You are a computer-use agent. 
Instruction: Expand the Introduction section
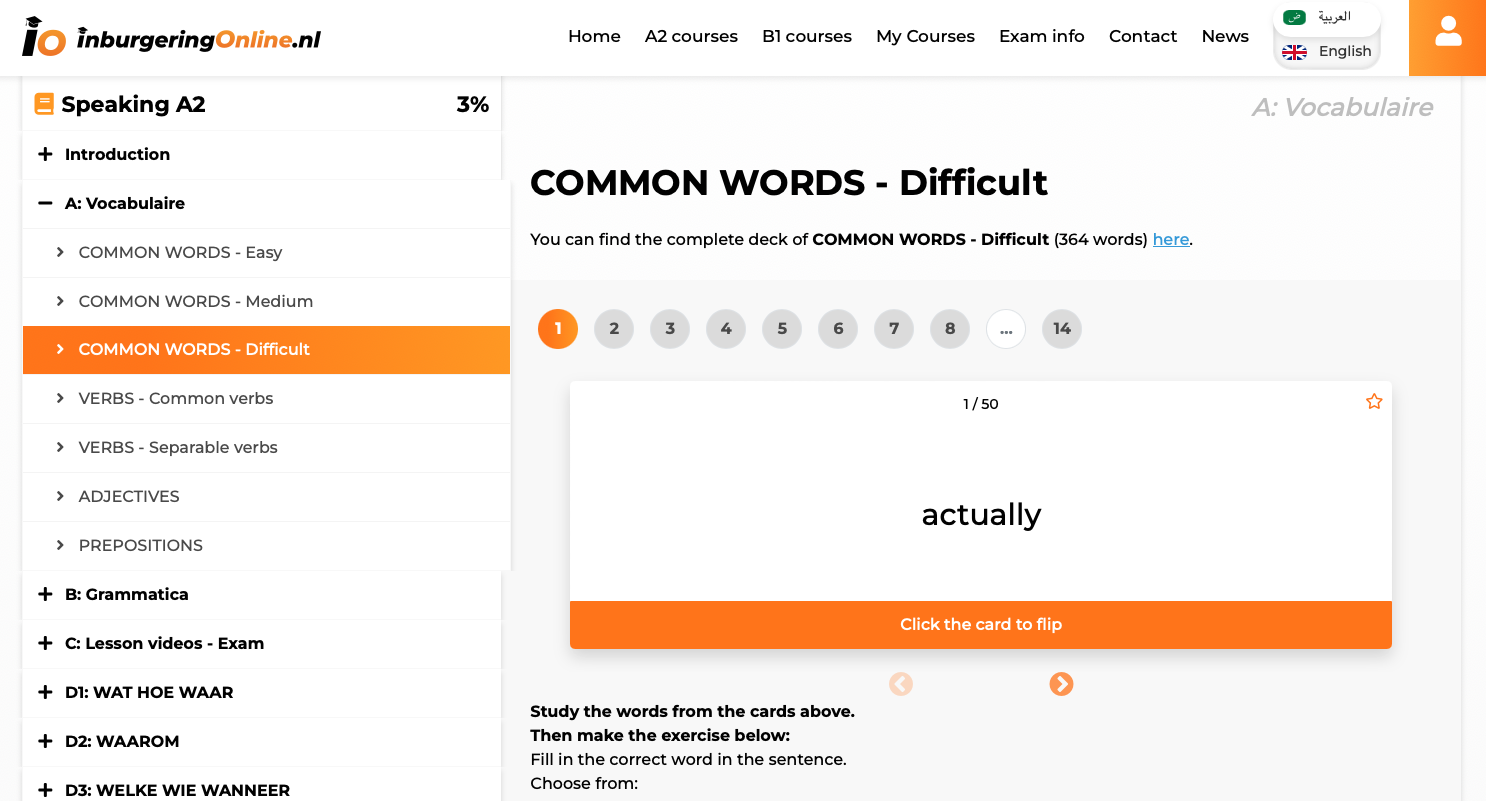(x=45, y=154)
